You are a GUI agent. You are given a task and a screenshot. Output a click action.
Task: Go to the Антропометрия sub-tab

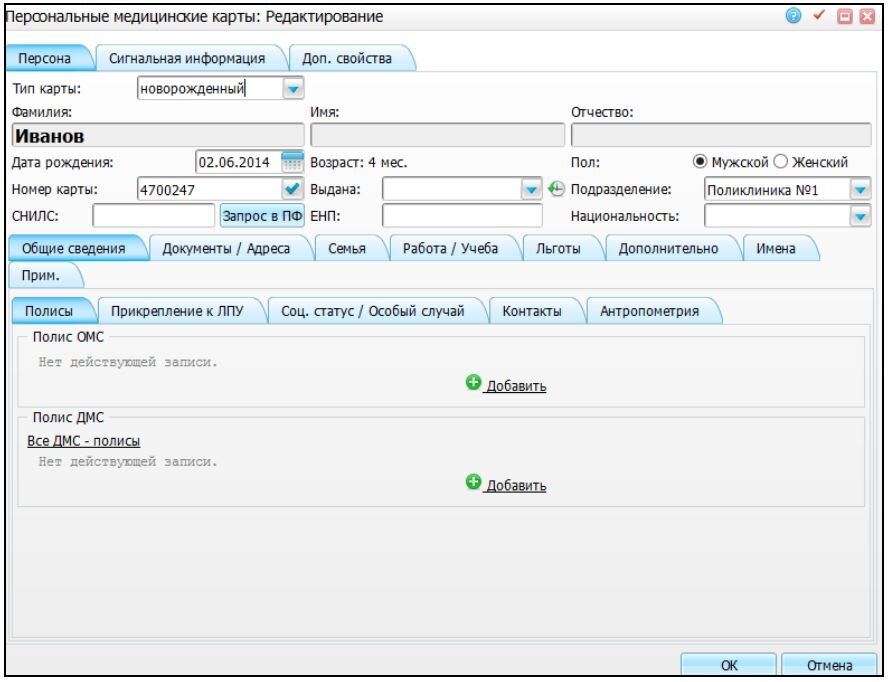click(x=650, y=311)
